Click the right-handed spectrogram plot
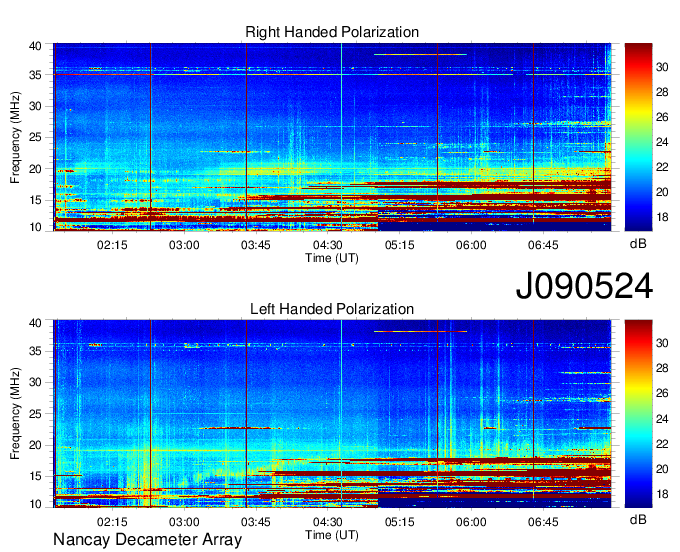Image resolution: width=680 pixels, height=552 pixels. pos(332,137)
